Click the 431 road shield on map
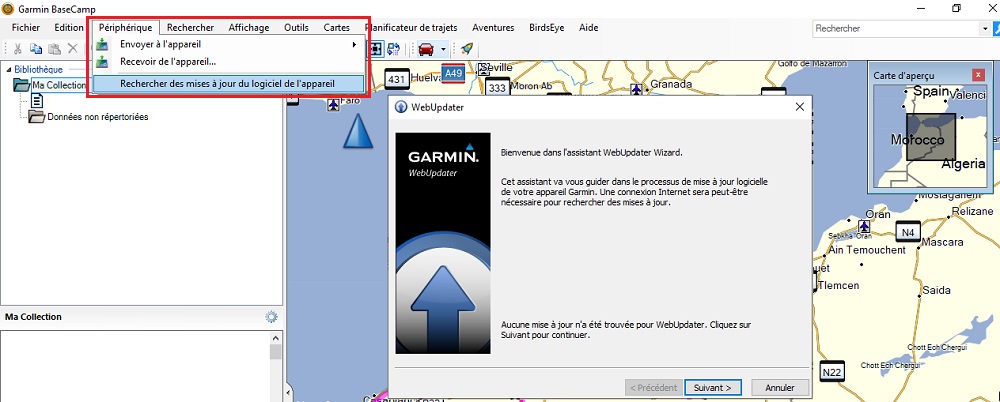 click(x=397, y=79)
